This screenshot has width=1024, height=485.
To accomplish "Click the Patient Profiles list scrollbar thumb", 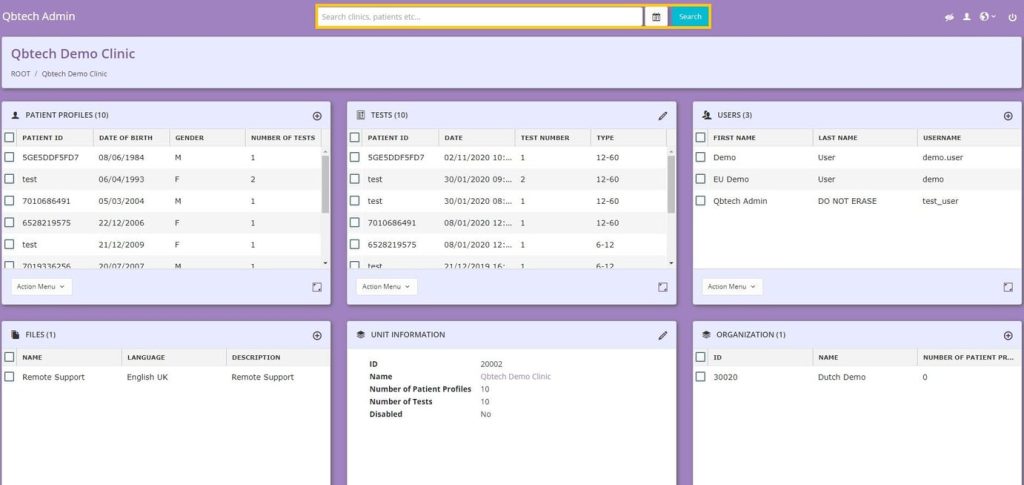I will pos(325,185).
